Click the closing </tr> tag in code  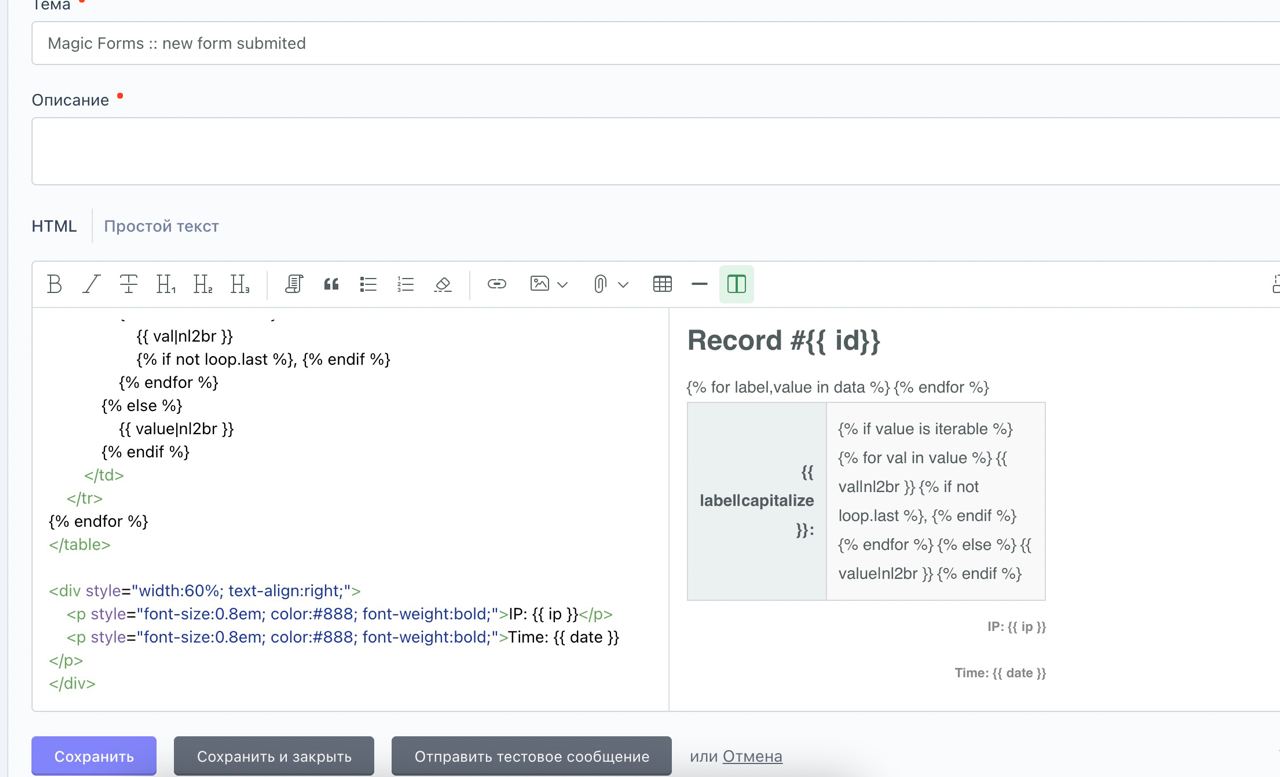point(85,498)
